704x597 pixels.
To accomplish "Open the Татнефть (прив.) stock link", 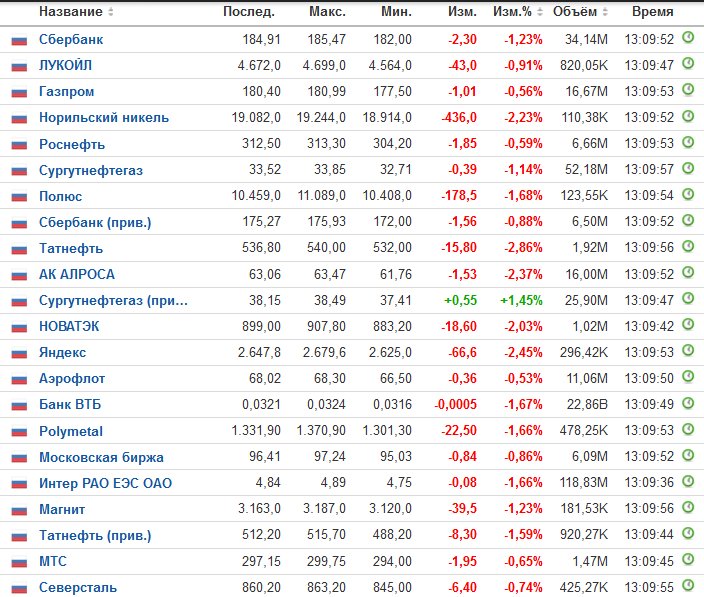I will 95,535.
